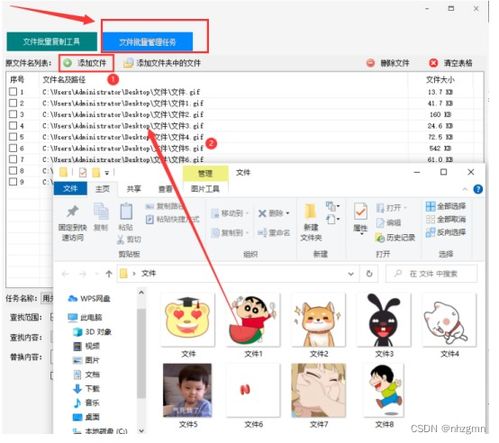Screen dimensions: 499x443
Task: Click the 历史记录 history button
Action: 395,237
